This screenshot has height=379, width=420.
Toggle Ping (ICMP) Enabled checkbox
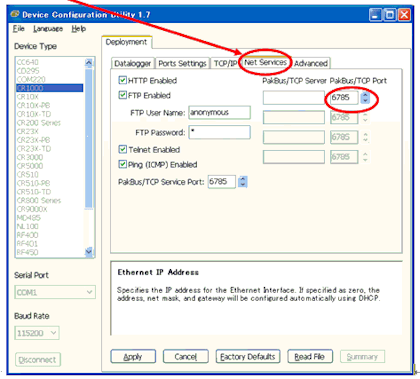point(123,164)
